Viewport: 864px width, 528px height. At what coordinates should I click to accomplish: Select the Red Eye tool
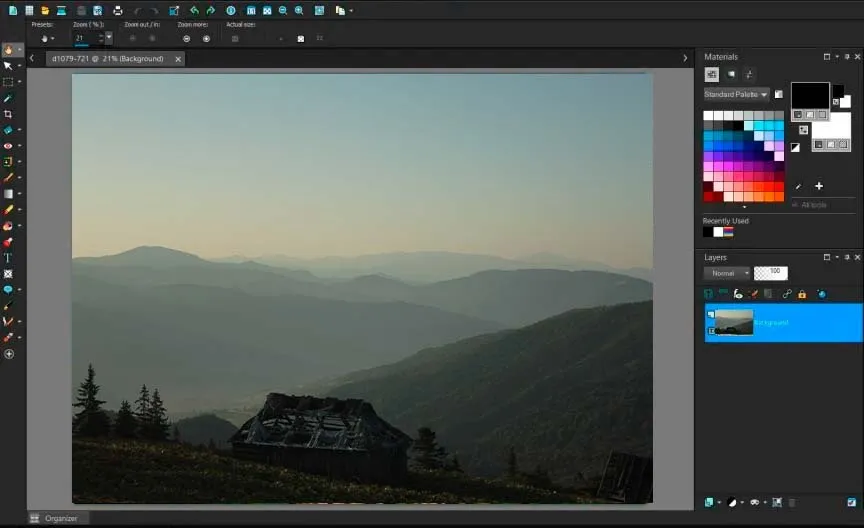[9, 146]
